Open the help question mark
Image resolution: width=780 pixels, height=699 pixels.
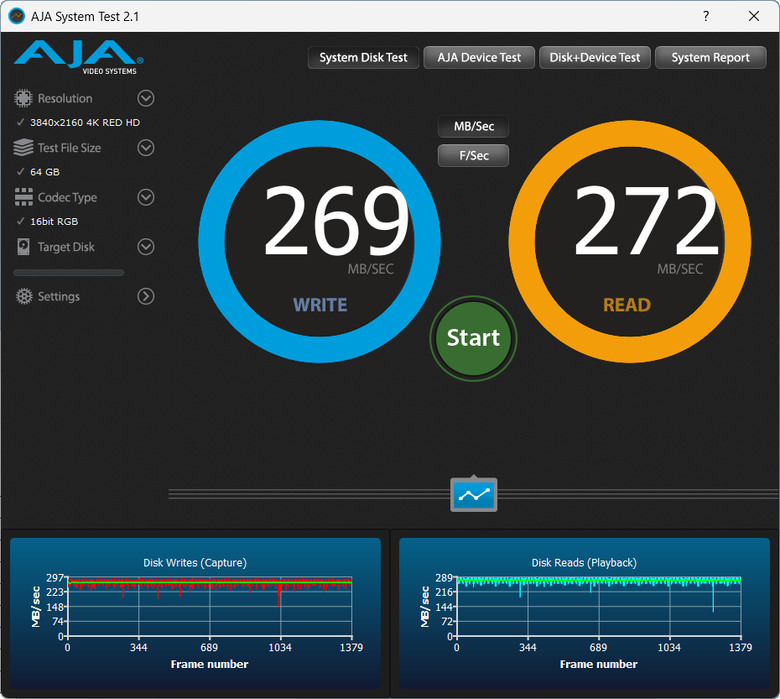[x=706, y=16]
